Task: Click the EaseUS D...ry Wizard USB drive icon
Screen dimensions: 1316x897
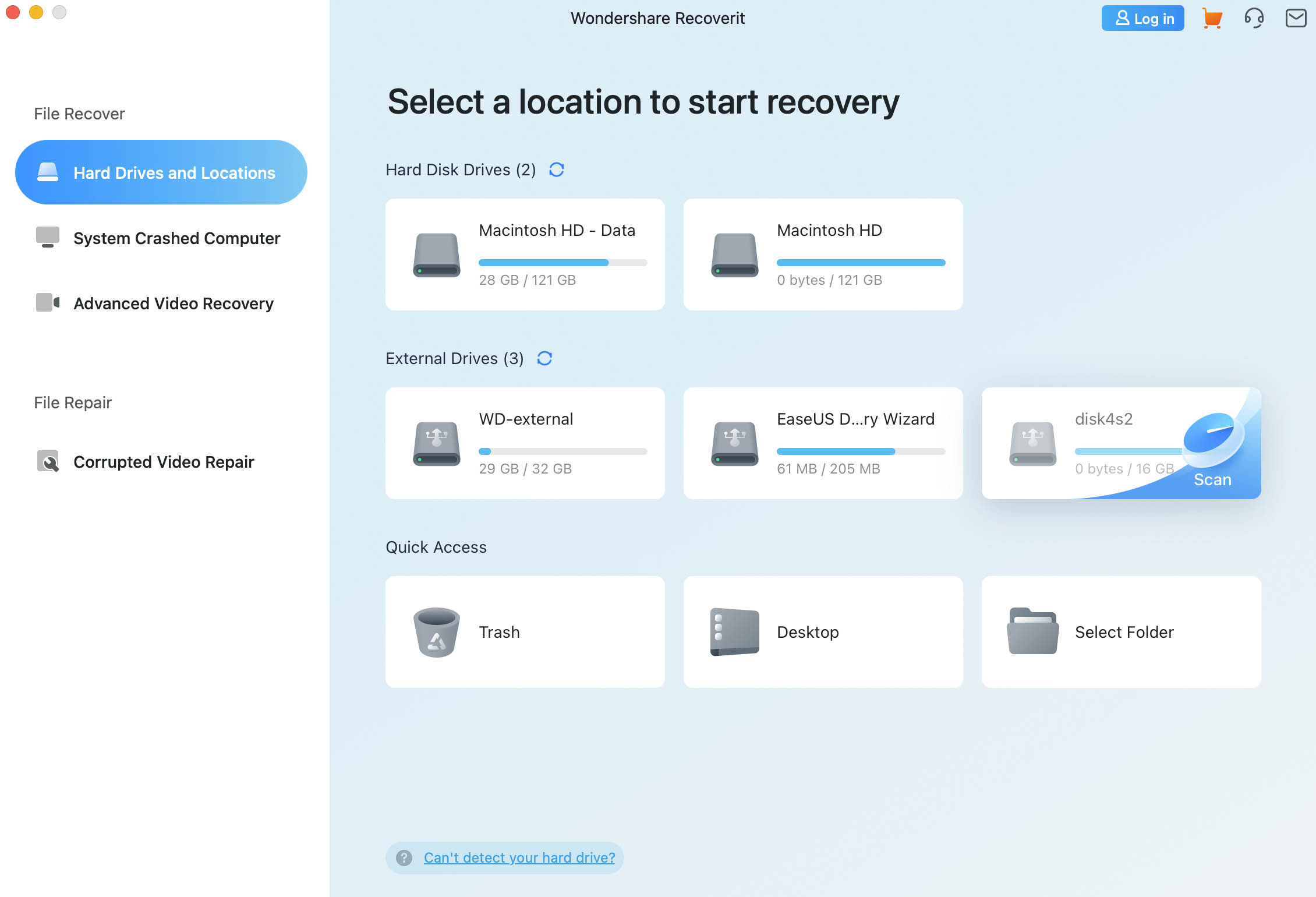Action: 735,444
